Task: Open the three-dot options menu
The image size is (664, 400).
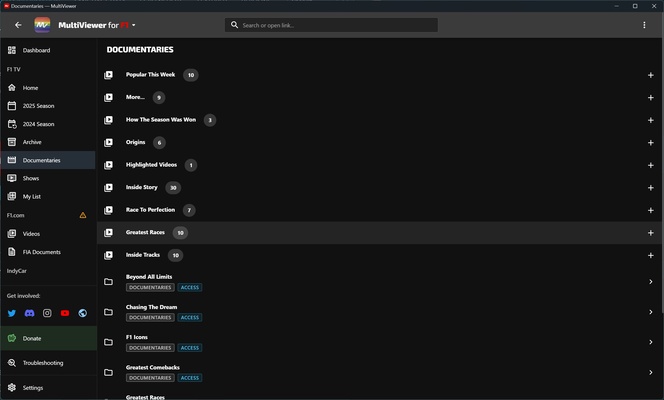Action: tap(644, 25)
